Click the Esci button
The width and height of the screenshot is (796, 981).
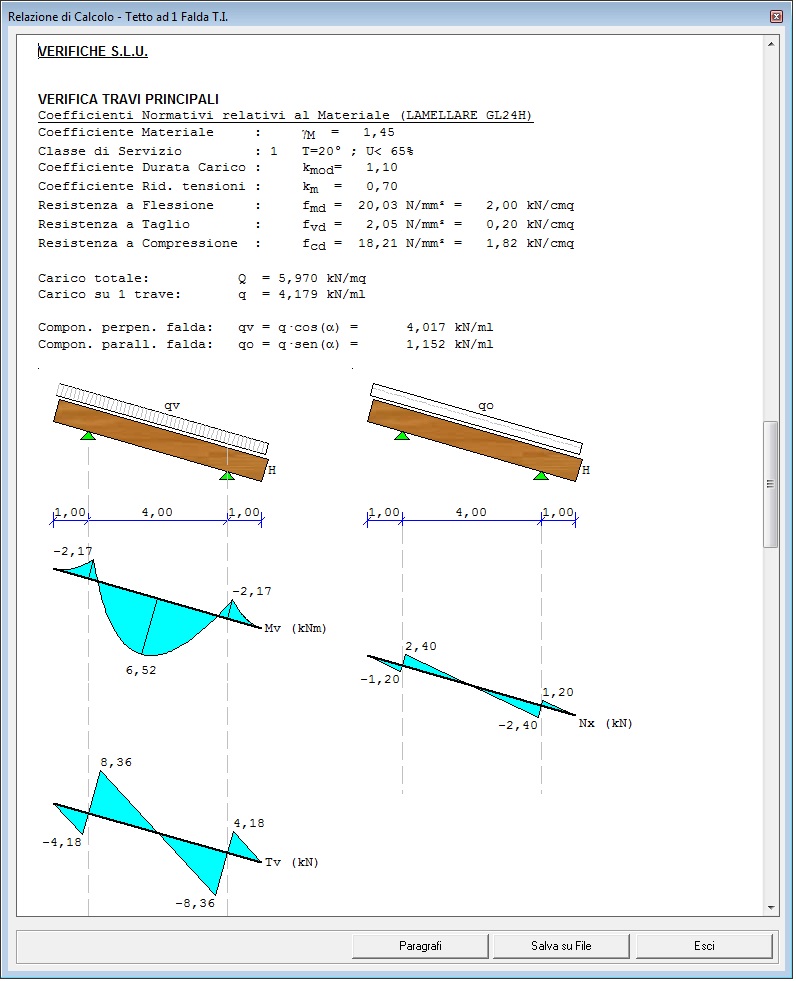tap(704, 946)
